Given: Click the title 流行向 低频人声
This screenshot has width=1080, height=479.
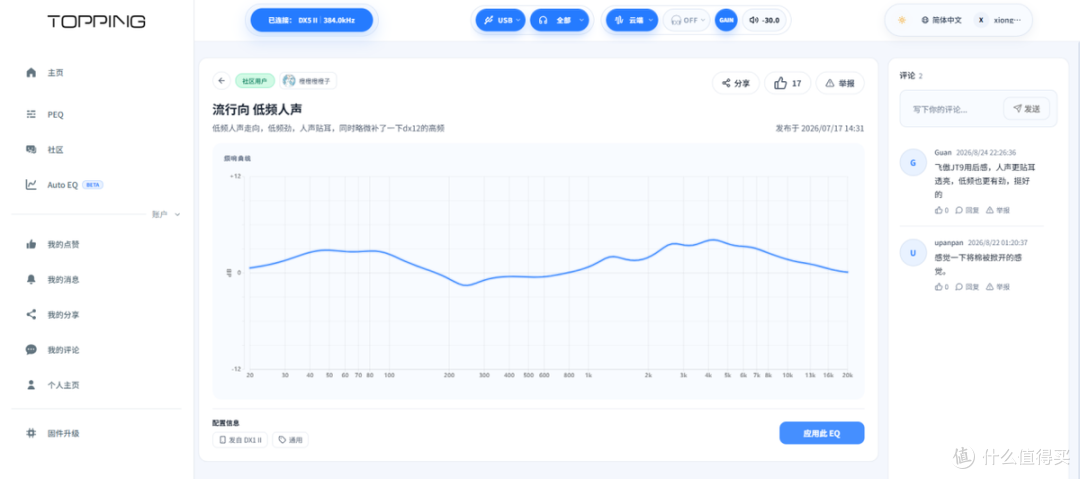Looking at the screenshot, I should coord(258,110).
